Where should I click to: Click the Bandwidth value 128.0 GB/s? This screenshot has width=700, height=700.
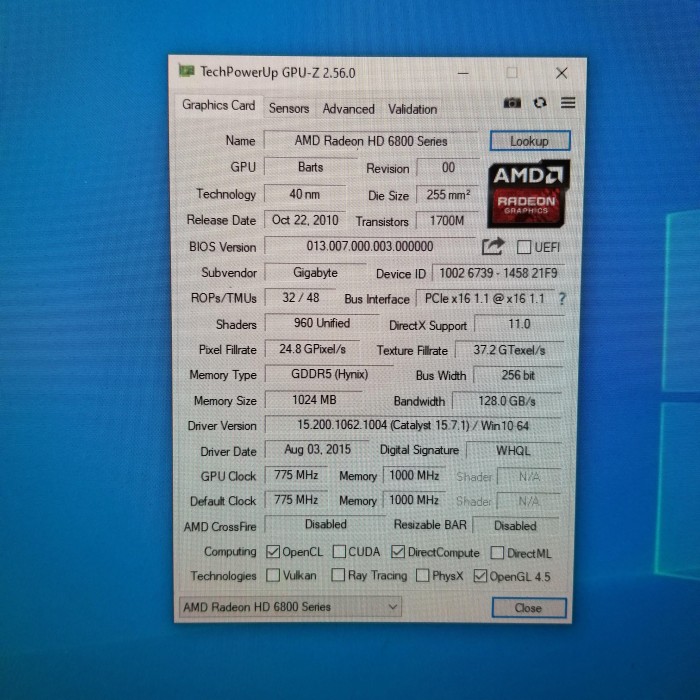click(x=507, y=401)
